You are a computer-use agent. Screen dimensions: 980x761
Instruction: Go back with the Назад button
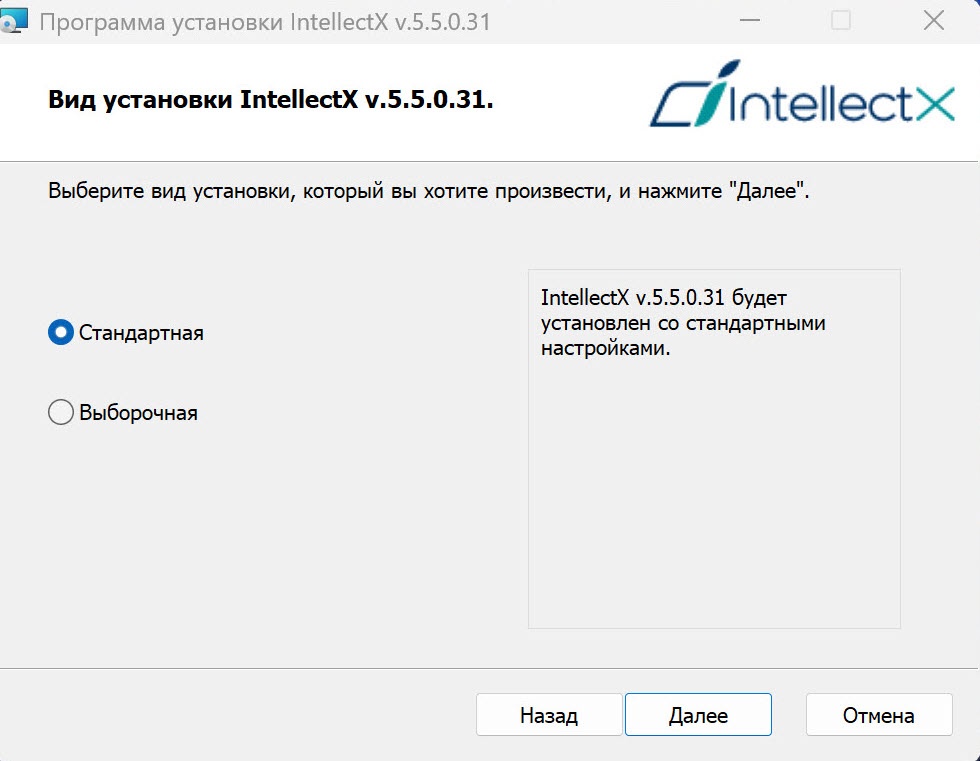coord(549,715)
